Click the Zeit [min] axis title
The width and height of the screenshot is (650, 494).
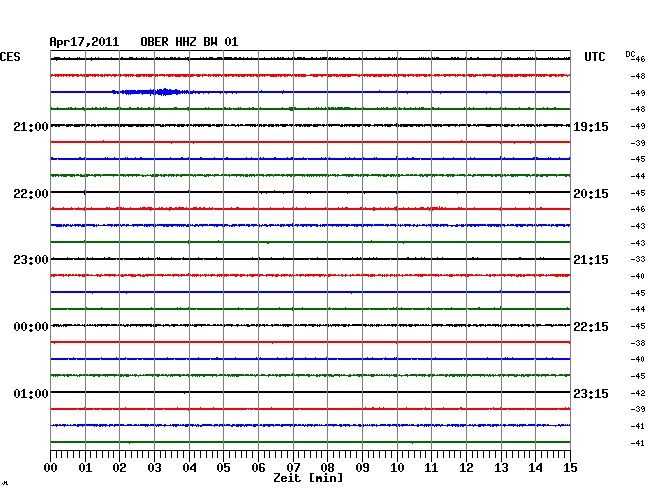click(x=308, y=478)
